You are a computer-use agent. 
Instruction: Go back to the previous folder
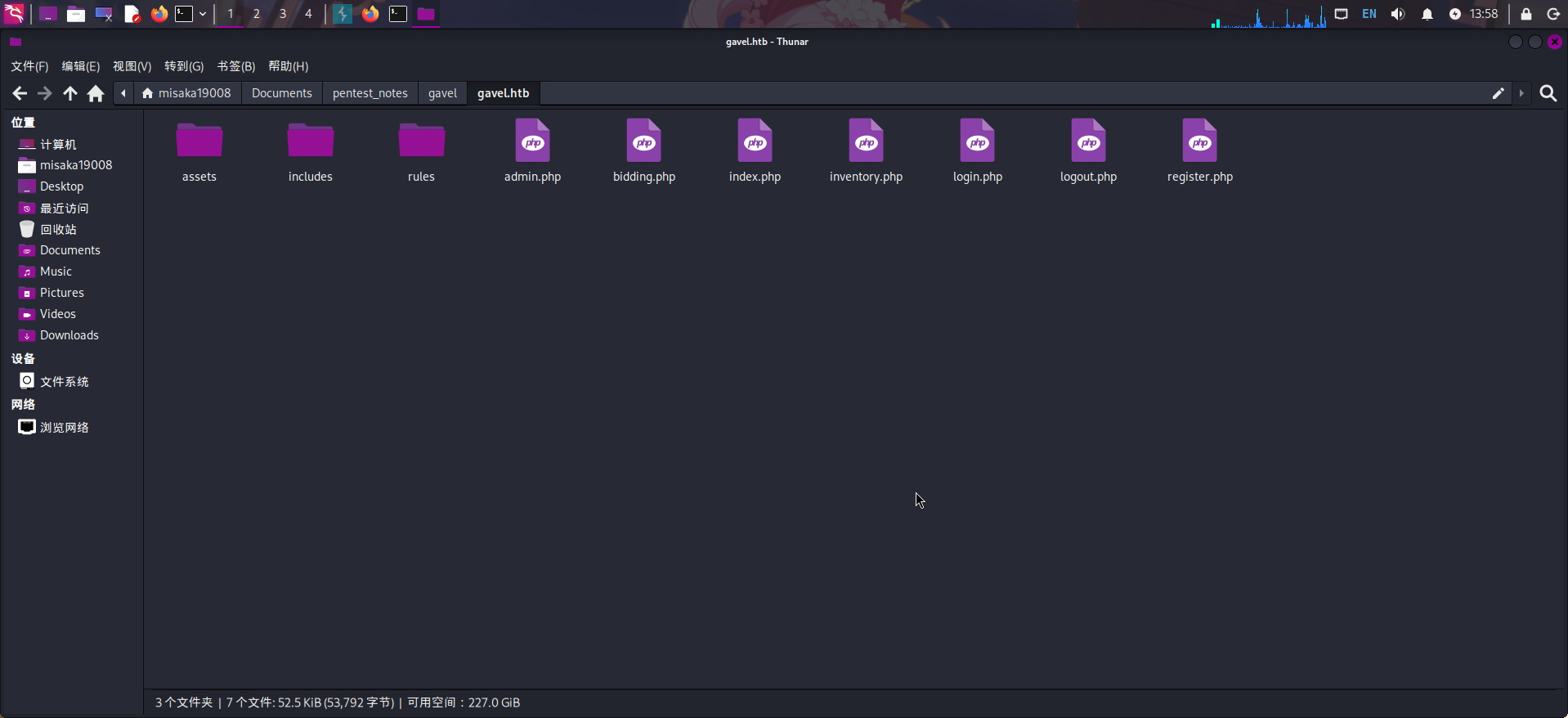pos(20,93)
